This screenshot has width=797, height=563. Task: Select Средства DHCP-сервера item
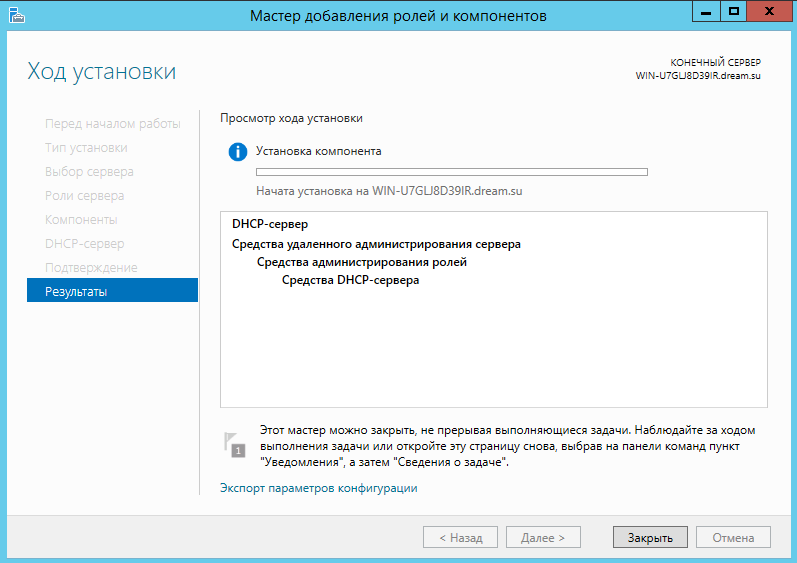click(350, 280)
